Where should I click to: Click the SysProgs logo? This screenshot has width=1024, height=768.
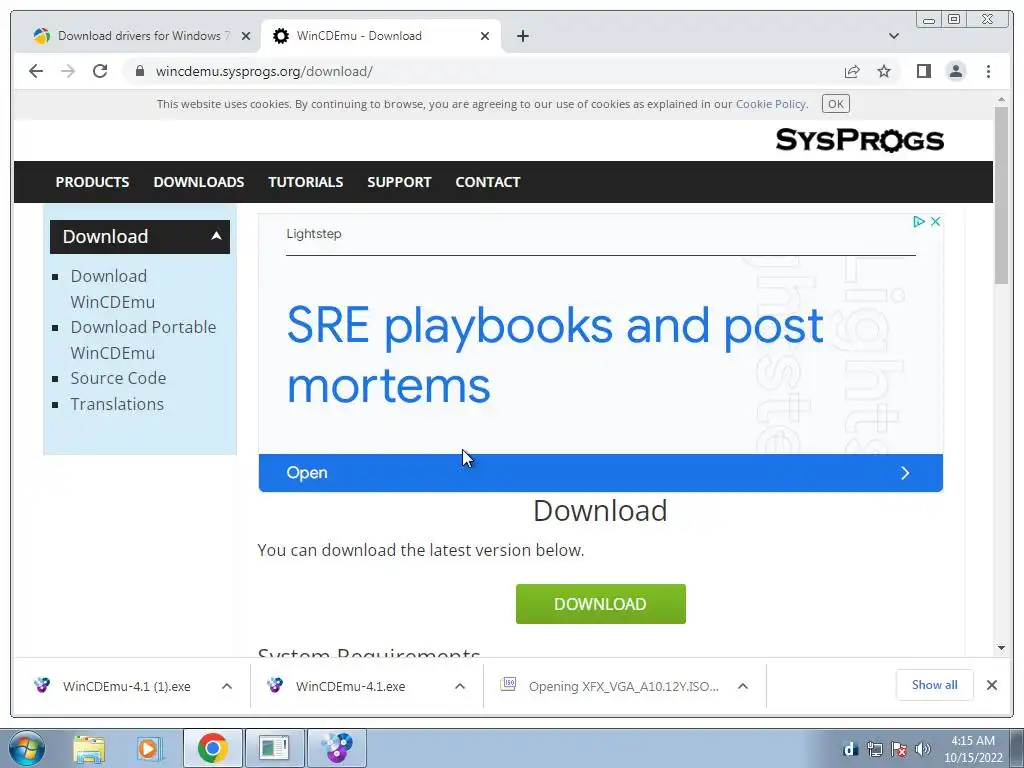coord(859,140)
